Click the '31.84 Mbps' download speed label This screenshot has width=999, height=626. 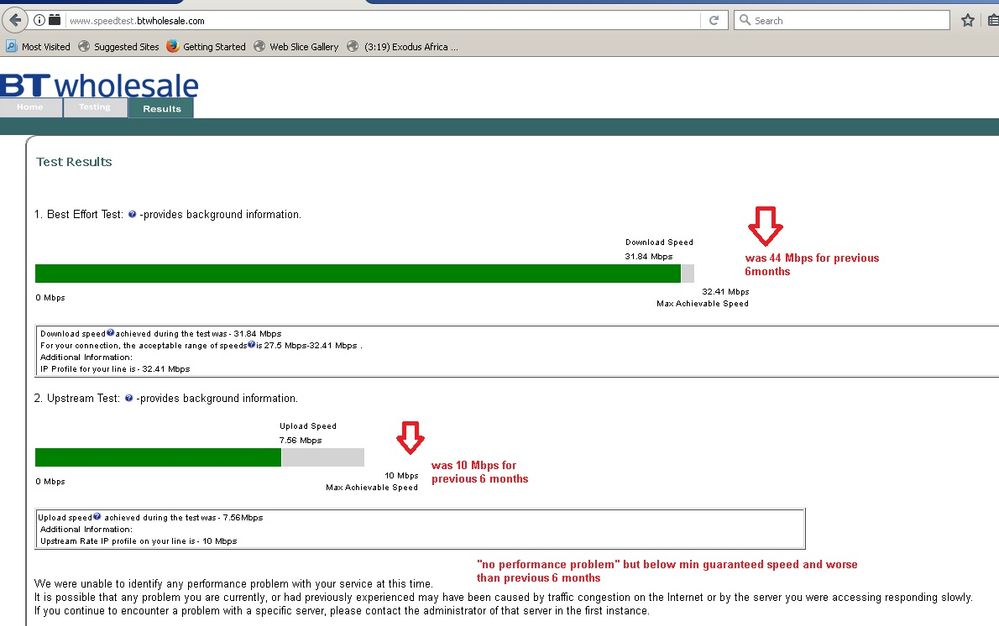[x=649, y=257]
